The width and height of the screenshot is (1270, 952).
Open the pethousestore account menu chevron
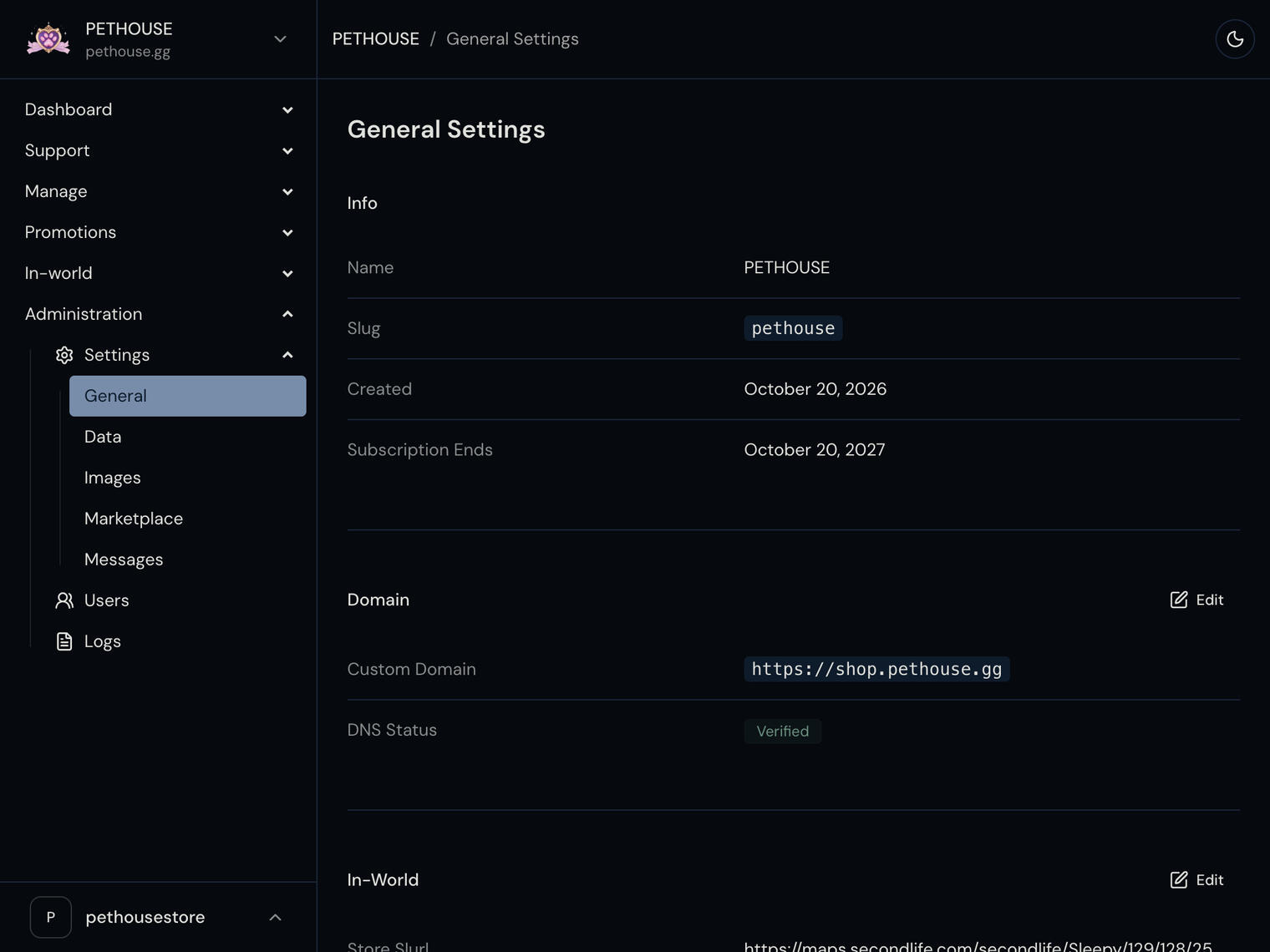276,917
